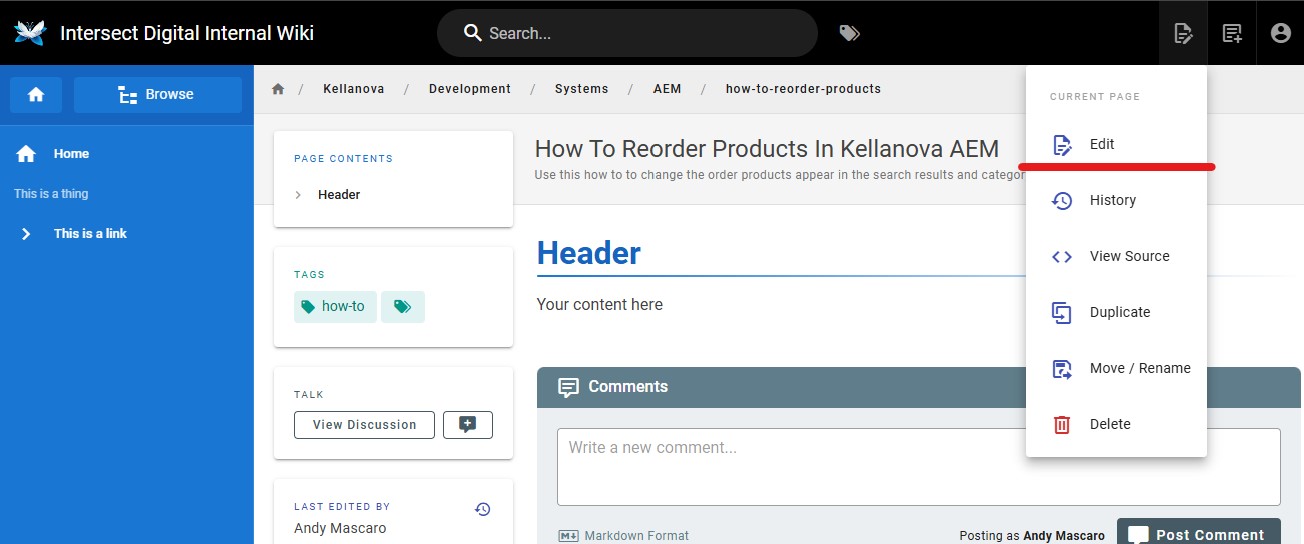Open the page actions icon in header

[1183, 33]
